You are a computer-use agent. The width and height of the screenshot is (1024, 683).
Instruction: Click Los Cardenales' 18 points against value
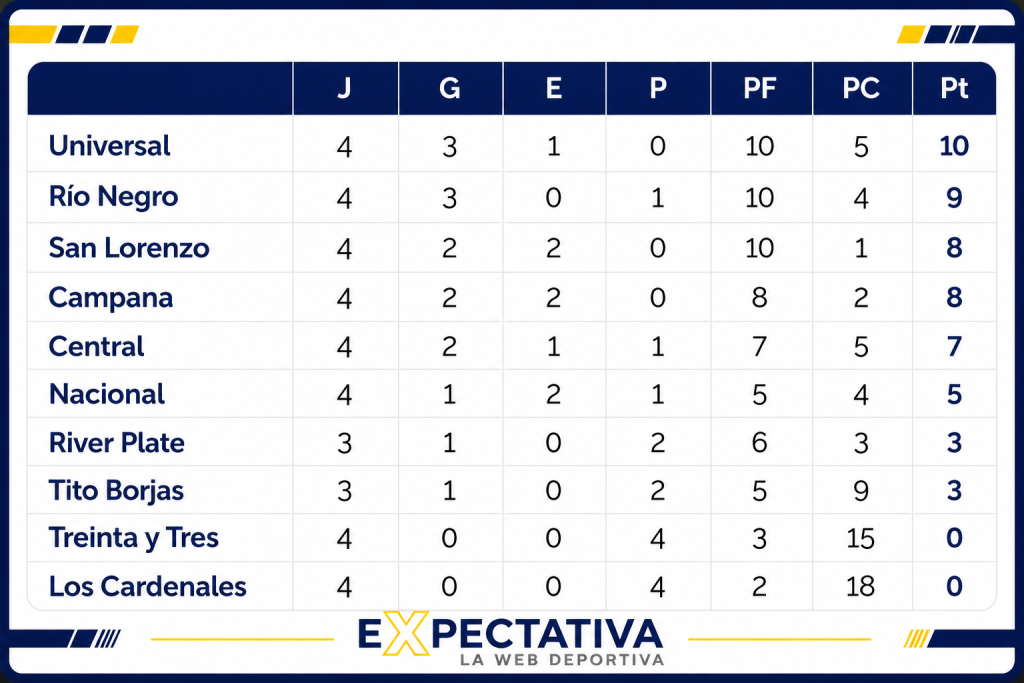pyautogui.click(x=860, y=586)
